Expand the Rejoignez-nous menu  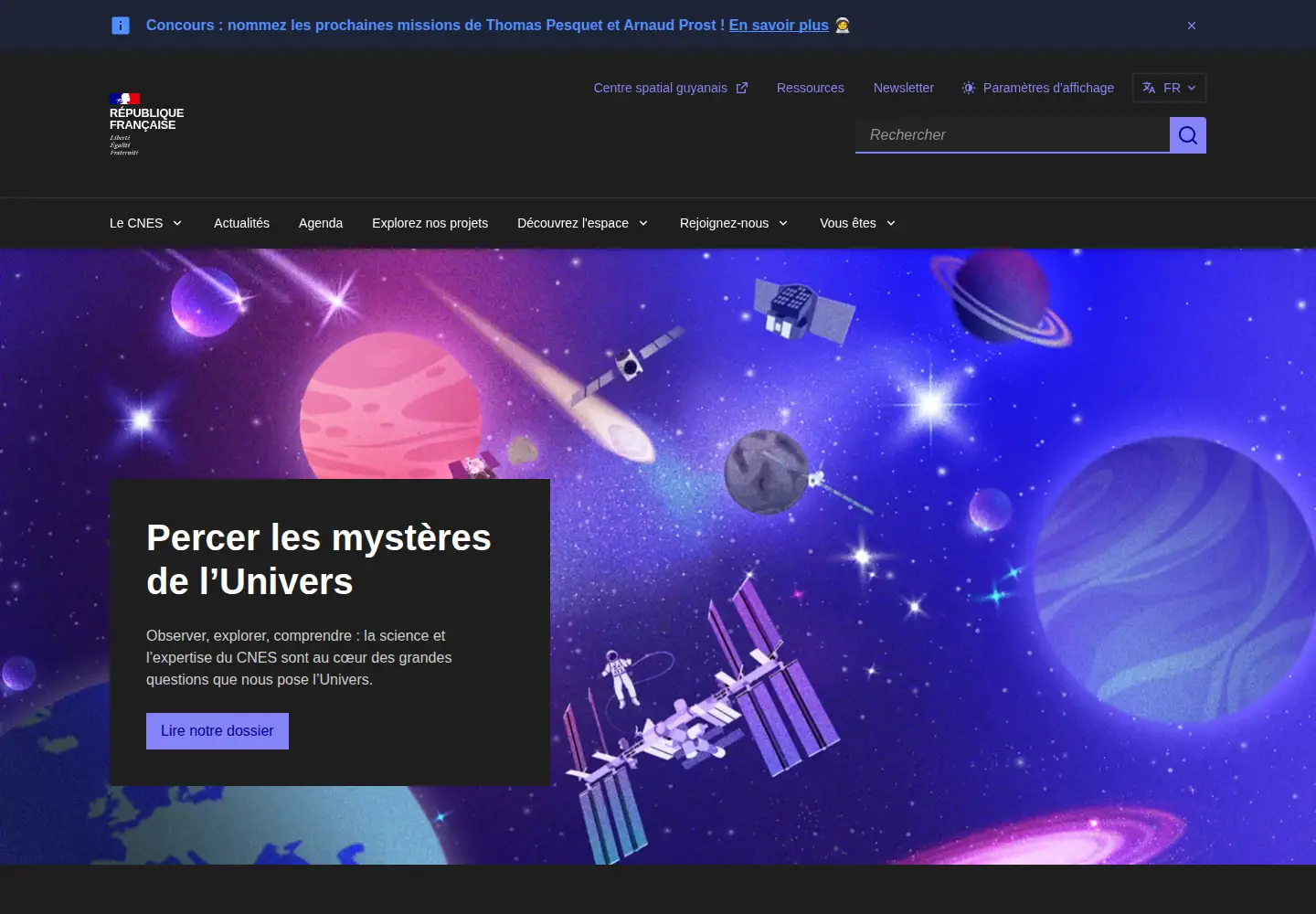734,223
